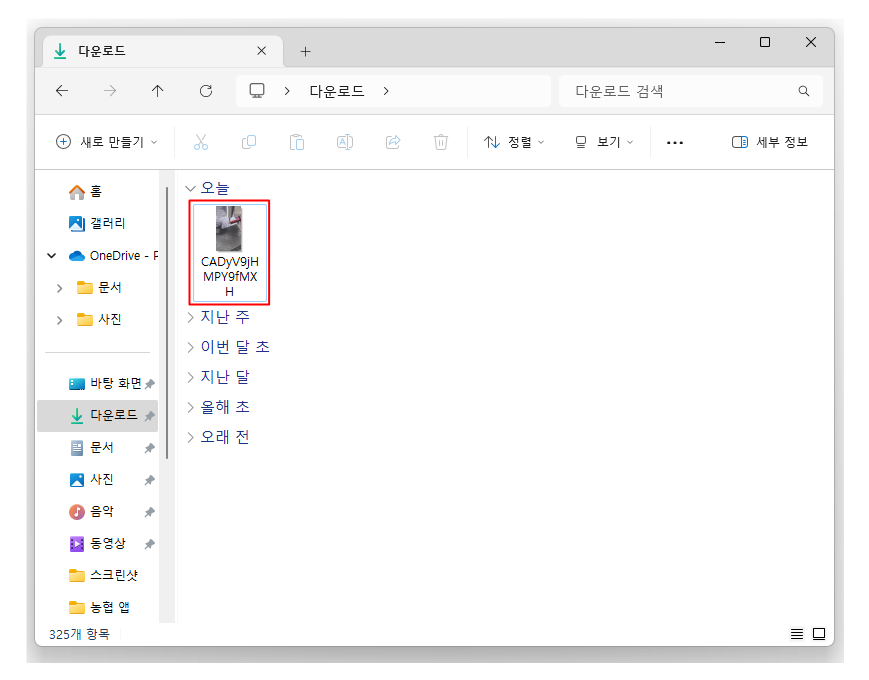Click the Share icon on the toolbar
The image size is (869, 680).
pyautogui.click(x=392, y=142)
